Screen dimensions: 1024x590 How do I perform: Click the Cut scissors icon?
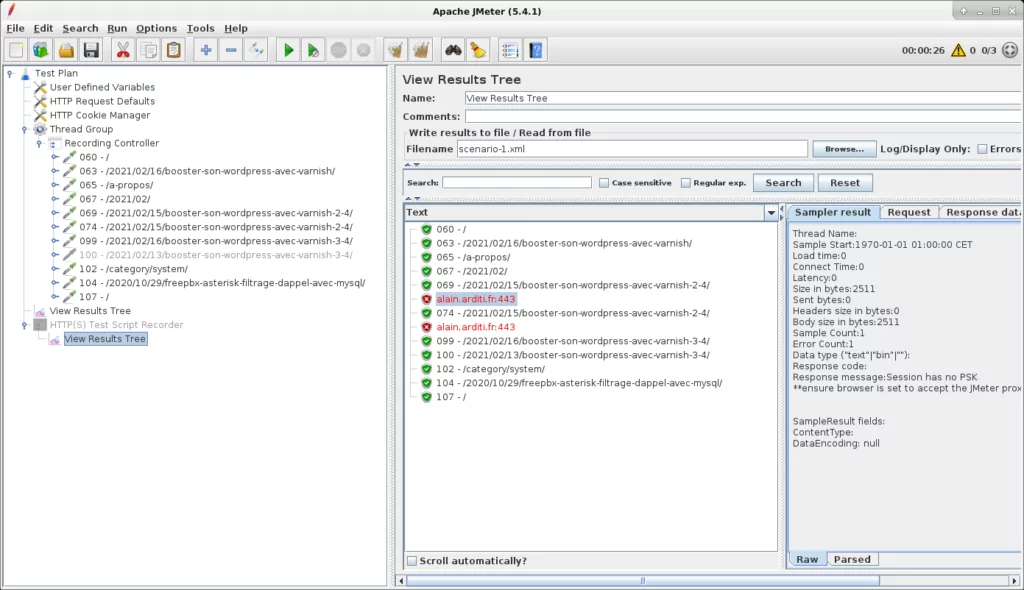click(123, 50)
